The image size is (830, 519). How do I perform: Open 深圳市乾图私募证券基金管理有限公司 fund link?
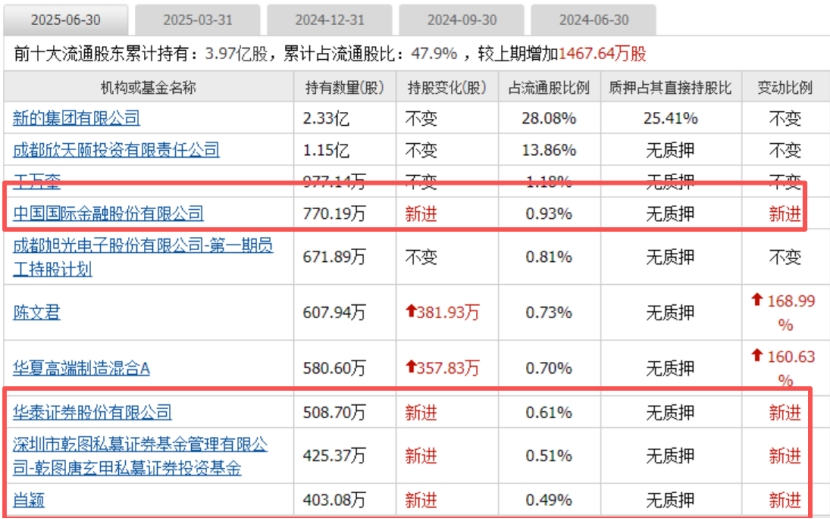click(140, 455)
